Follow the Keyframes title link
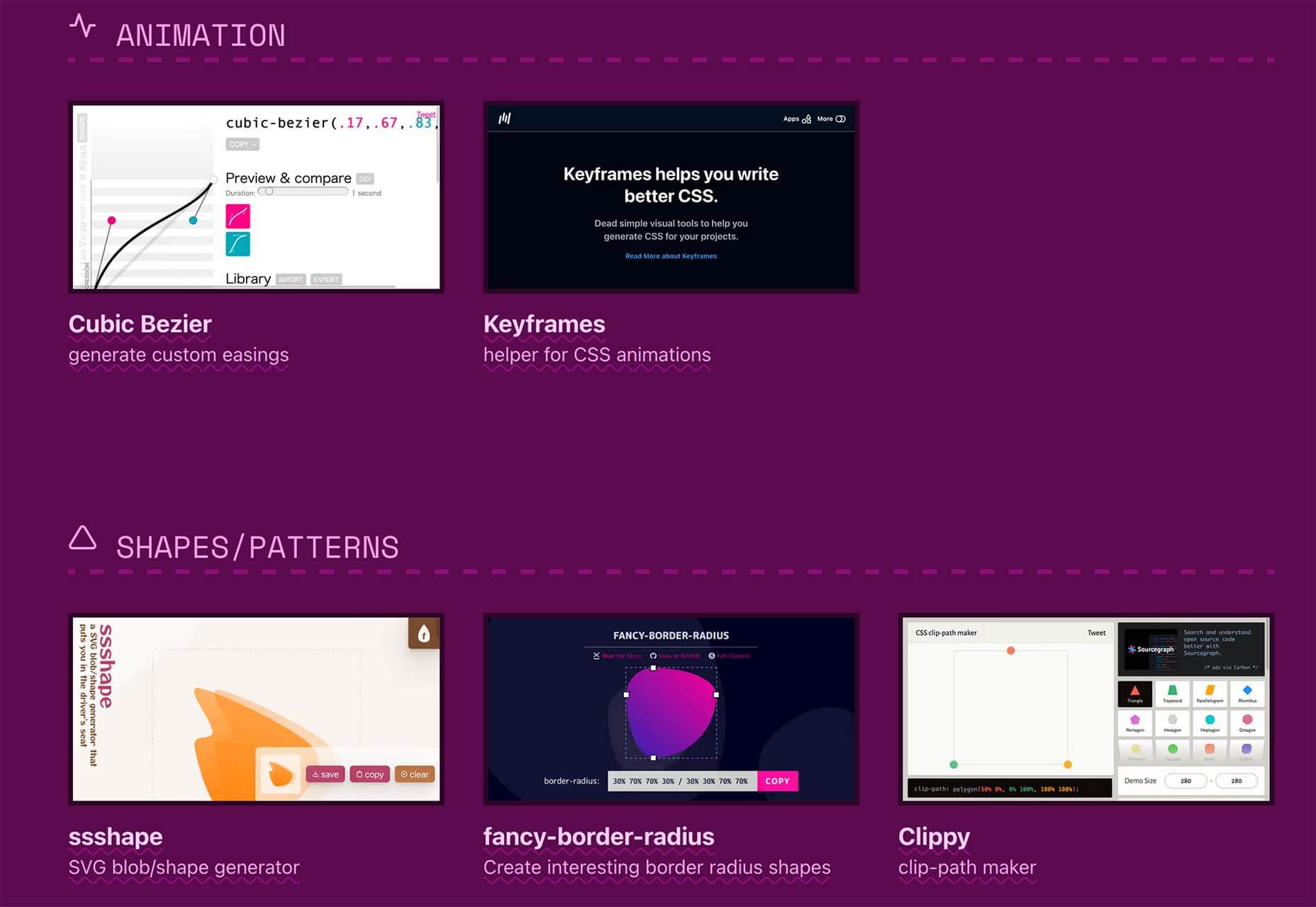The image size is (1316, 907). (x=544, y=324)
